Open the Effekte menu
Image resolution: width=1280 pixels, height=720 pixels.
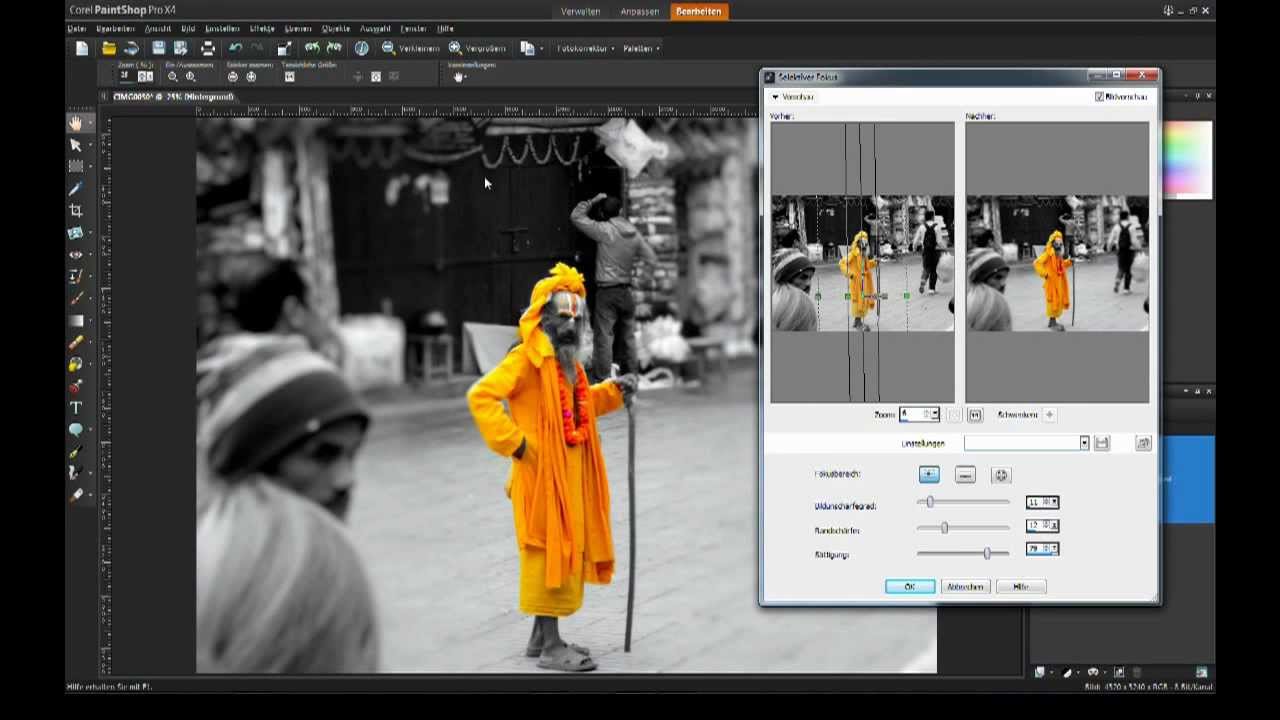262,29
